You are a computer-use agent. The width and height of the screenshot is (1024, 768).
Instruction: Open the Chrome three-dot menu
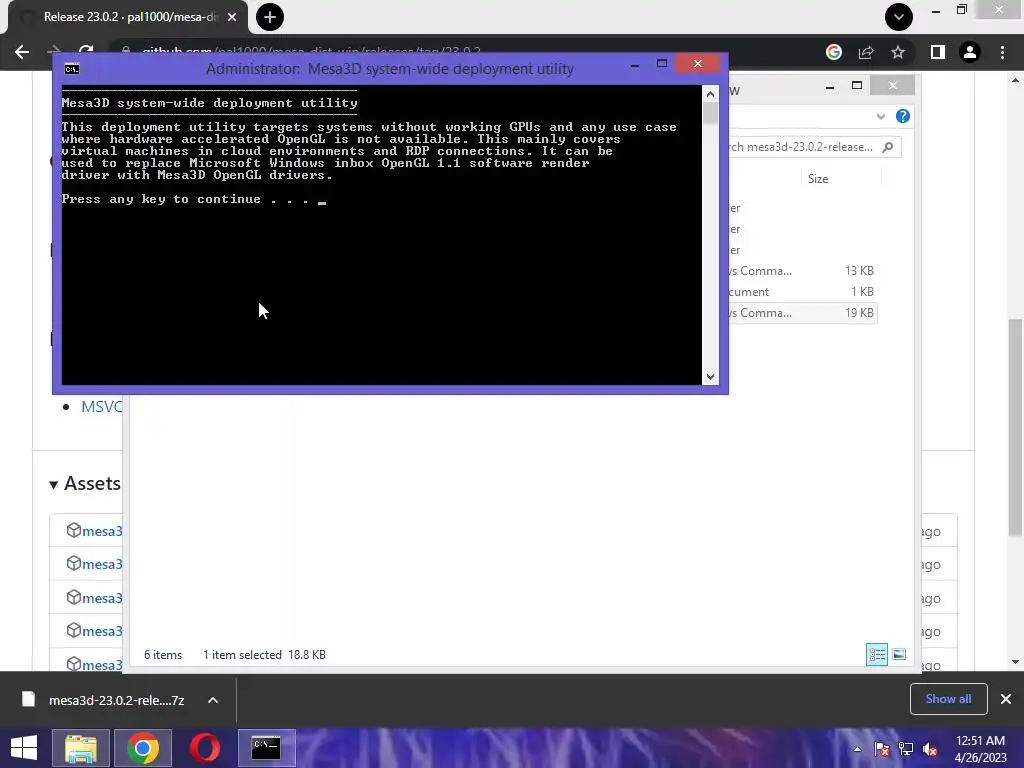point(1002,52)
